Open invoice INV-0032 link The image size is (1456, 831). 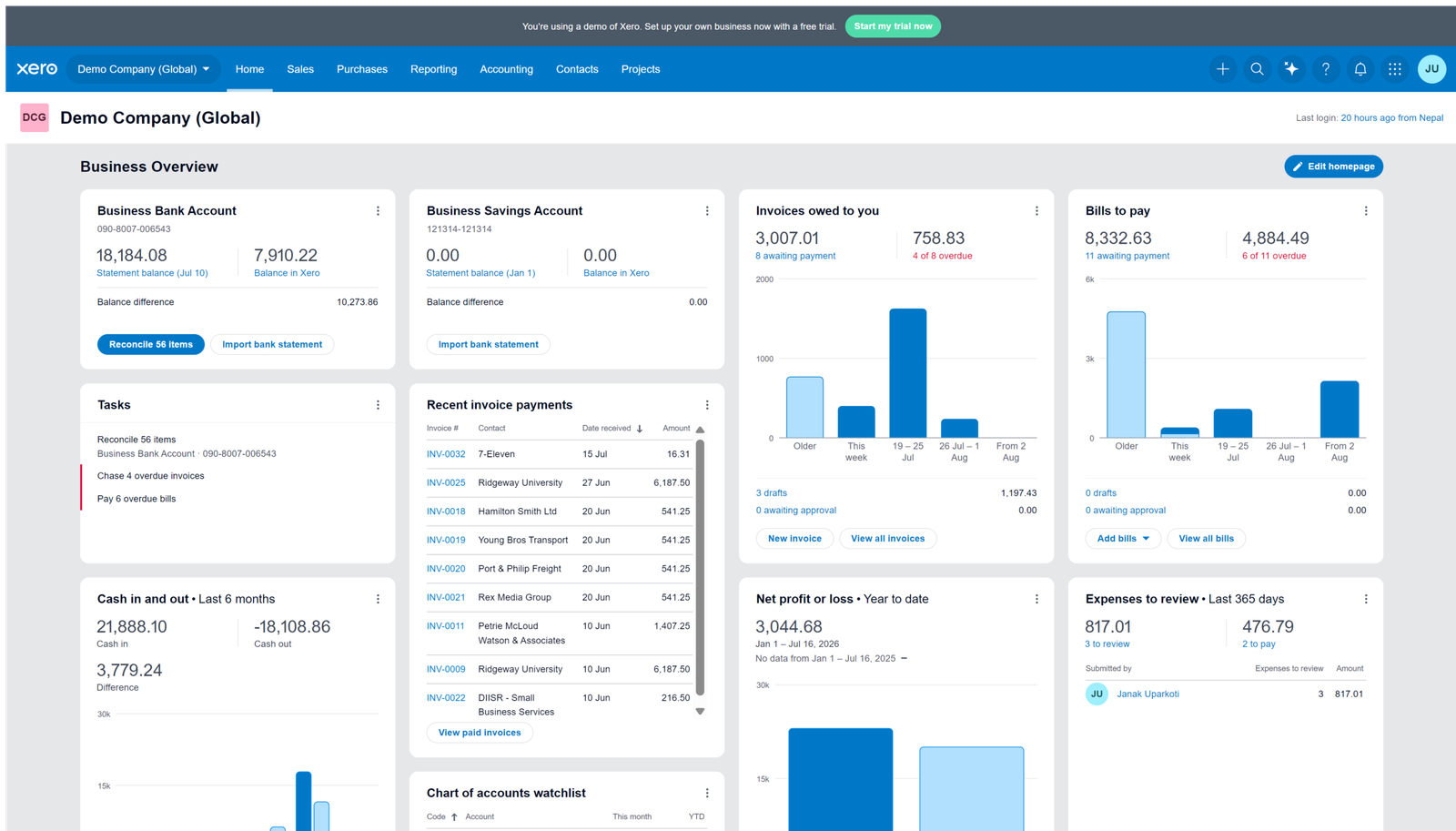coord(446,454)
